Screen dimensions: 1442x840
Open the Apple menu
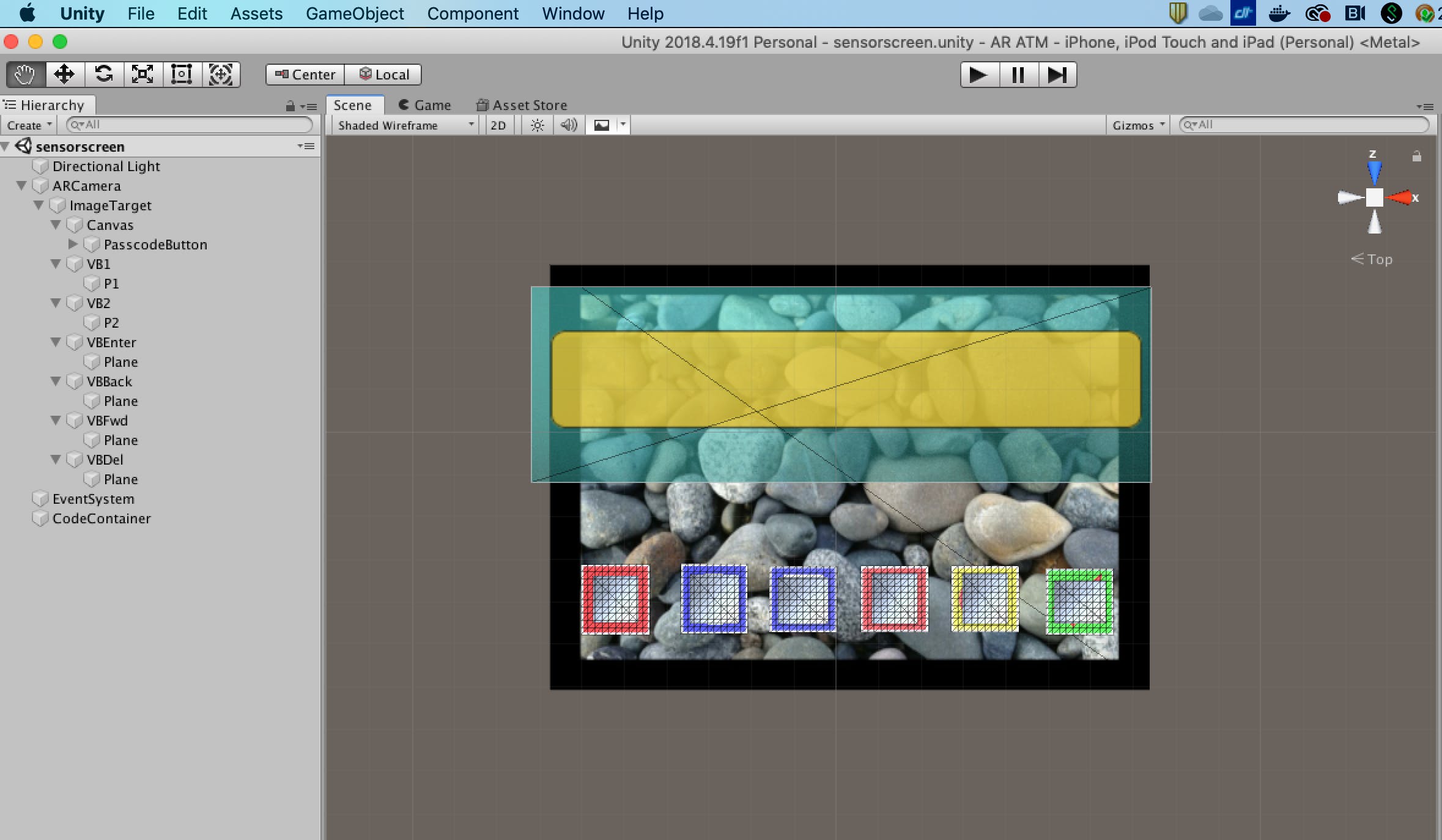point(28,13)
